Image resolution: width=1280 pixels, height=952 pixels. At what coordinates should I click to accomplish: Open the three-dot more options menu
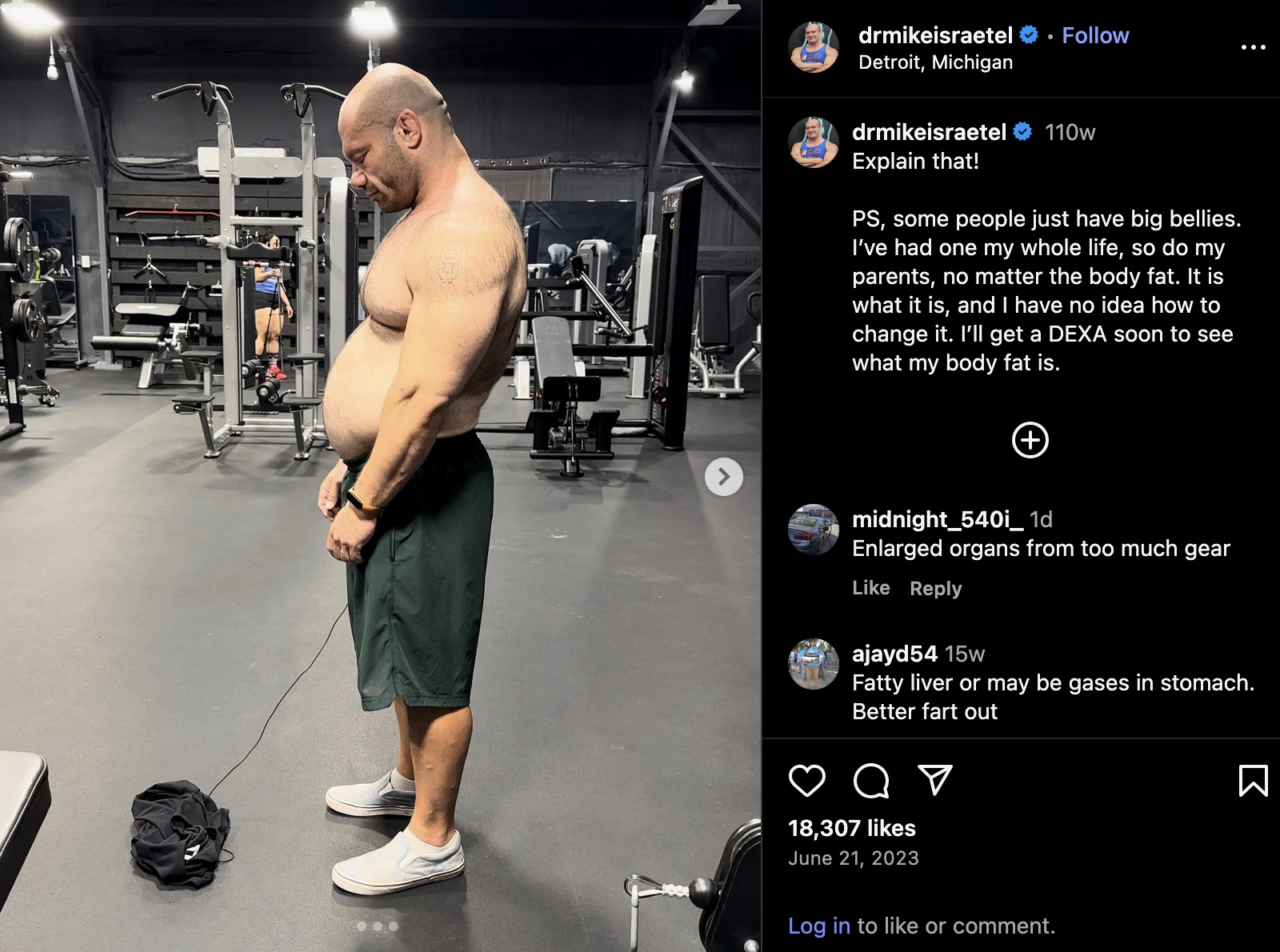1253,47
